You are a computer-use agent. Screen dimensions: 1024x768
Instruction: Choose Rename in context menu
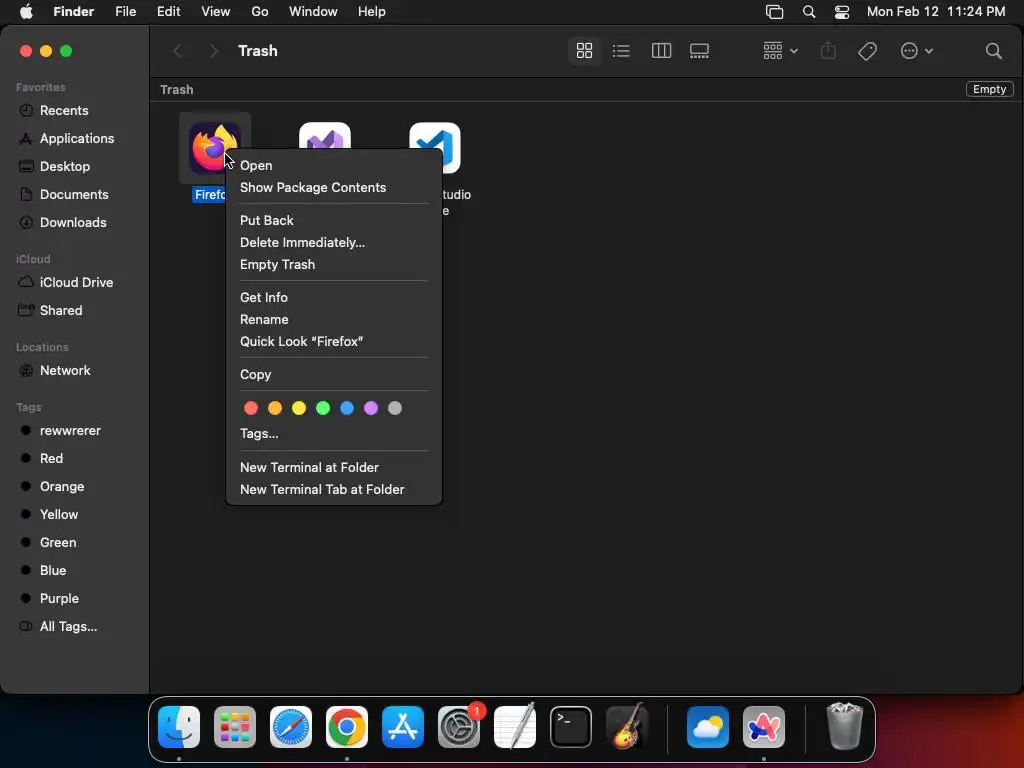tap(334, 319)
